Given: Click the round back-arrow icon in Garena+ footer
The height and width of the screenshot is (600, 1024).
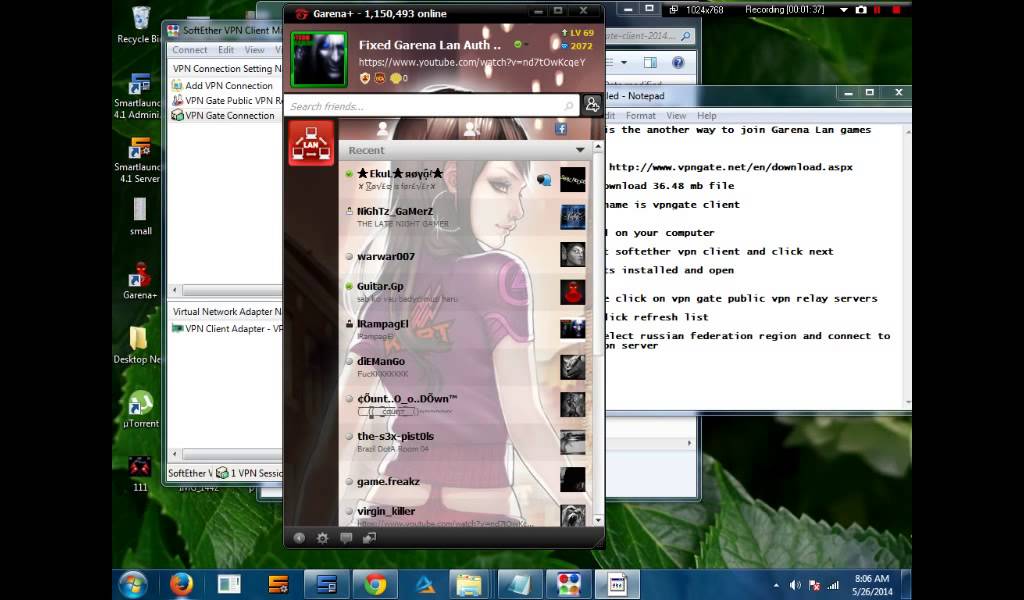Looking at the screenshot, I should pos(299,538).
